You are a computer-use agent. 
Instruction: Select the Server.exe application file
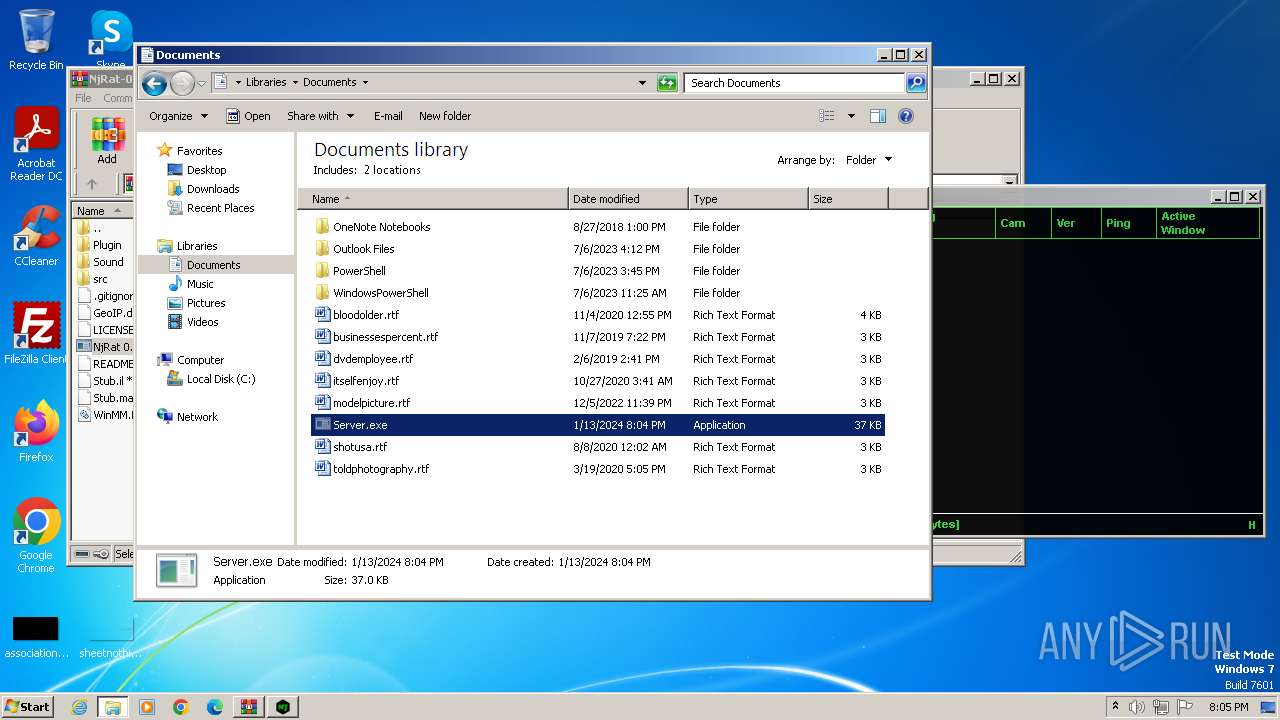pos(598,425)
